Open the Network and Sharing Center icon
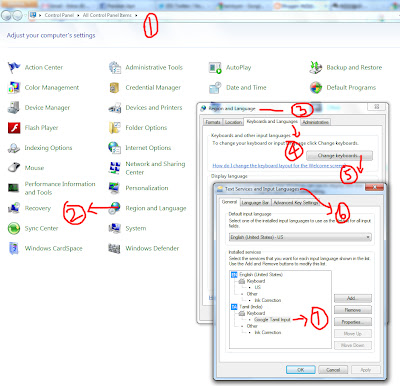The height and width of the screenshot is (386, 400). point(115,168)
